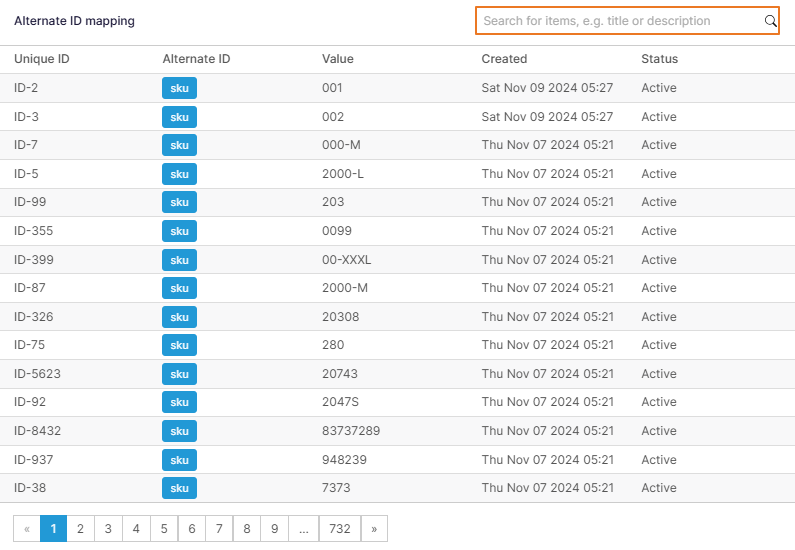The height and width of the screenshot is (550, 795).
Task: Click the sku badge for ID-99
Action: click(x=179, y=202)
